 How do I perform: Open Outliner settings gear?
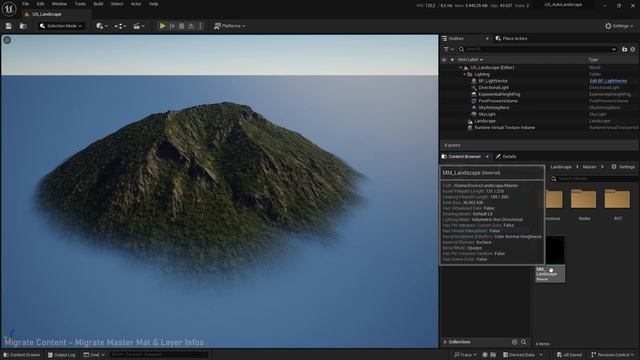(x=633, y=49)
